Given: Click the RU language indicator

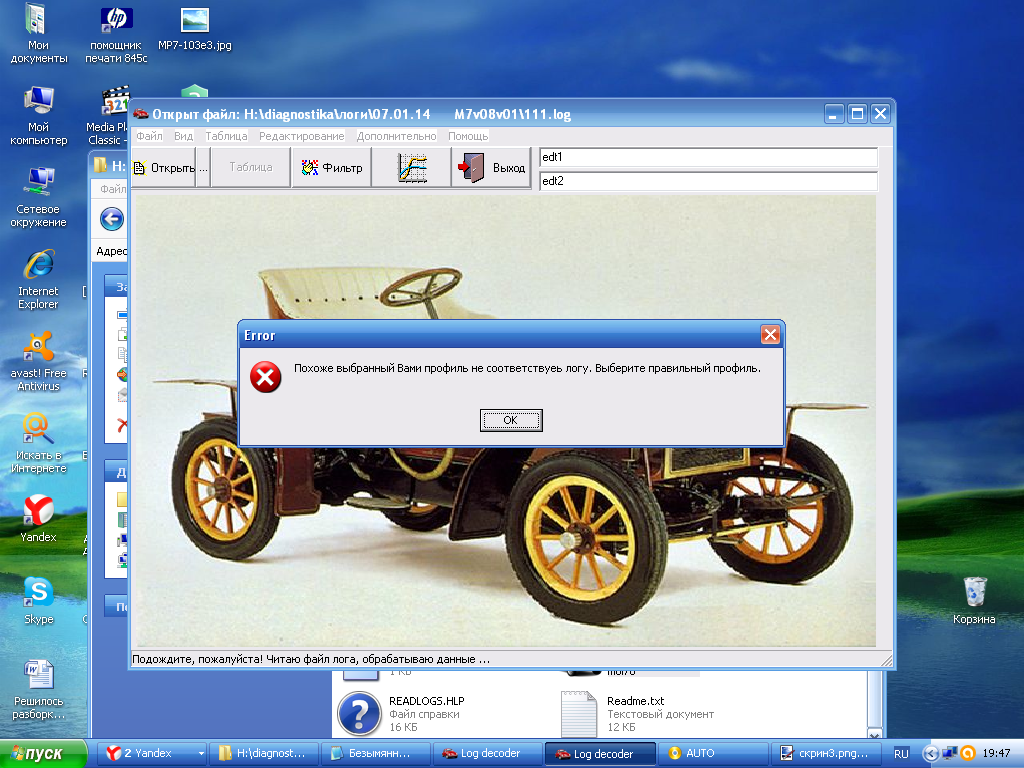Looking at the screenshot, I should 901,754.
